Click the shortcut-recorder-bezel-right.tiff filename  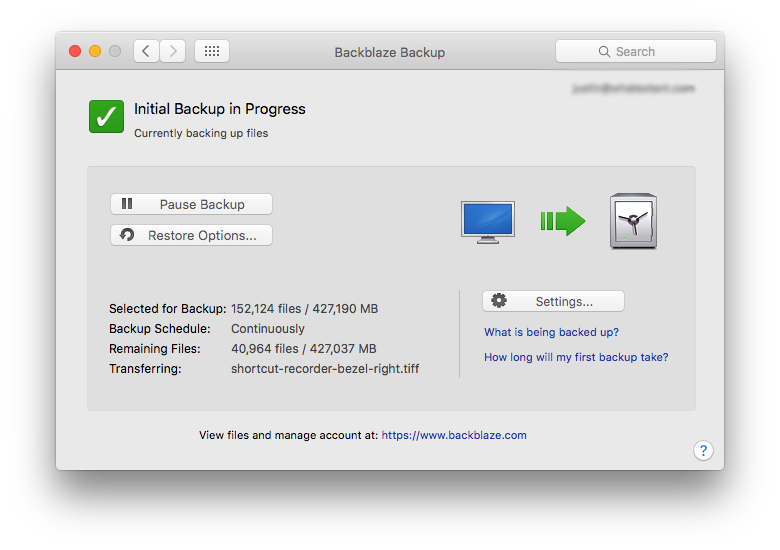(325, 368)
